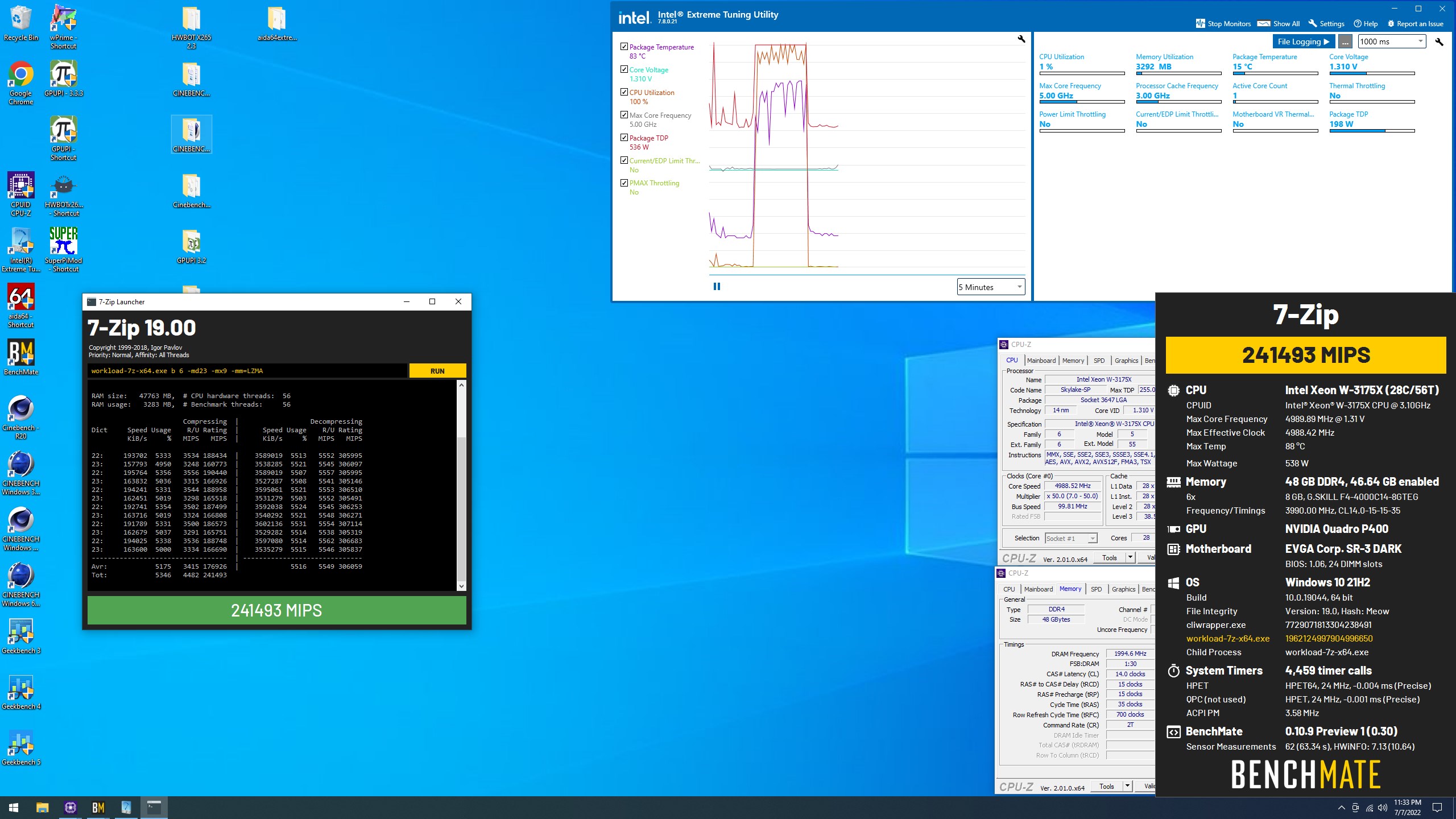Open Settings in XTU header
Image resolution: width=1456 pixels, height=819 pixels.
(1326, 24)
